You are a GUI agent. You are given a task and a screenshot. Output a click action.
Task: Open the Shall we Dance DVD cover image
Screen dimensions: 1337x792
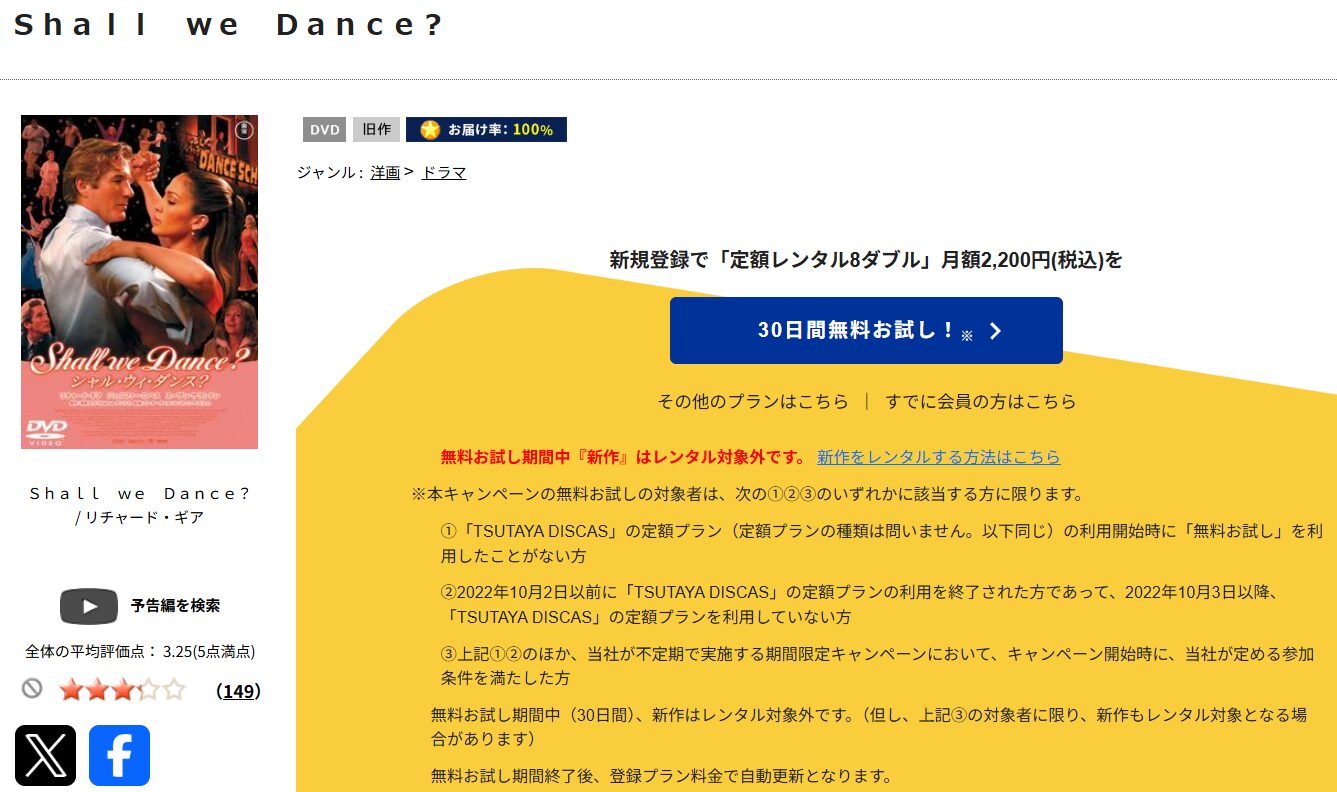139,282
